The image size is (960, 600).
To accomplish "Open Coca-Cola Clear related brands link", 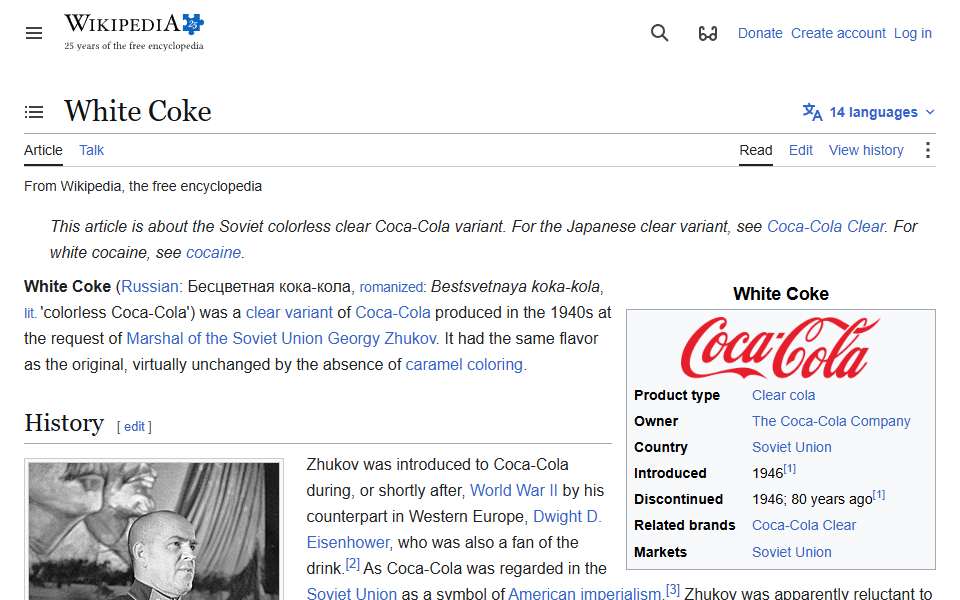I will tap(803, 525).
